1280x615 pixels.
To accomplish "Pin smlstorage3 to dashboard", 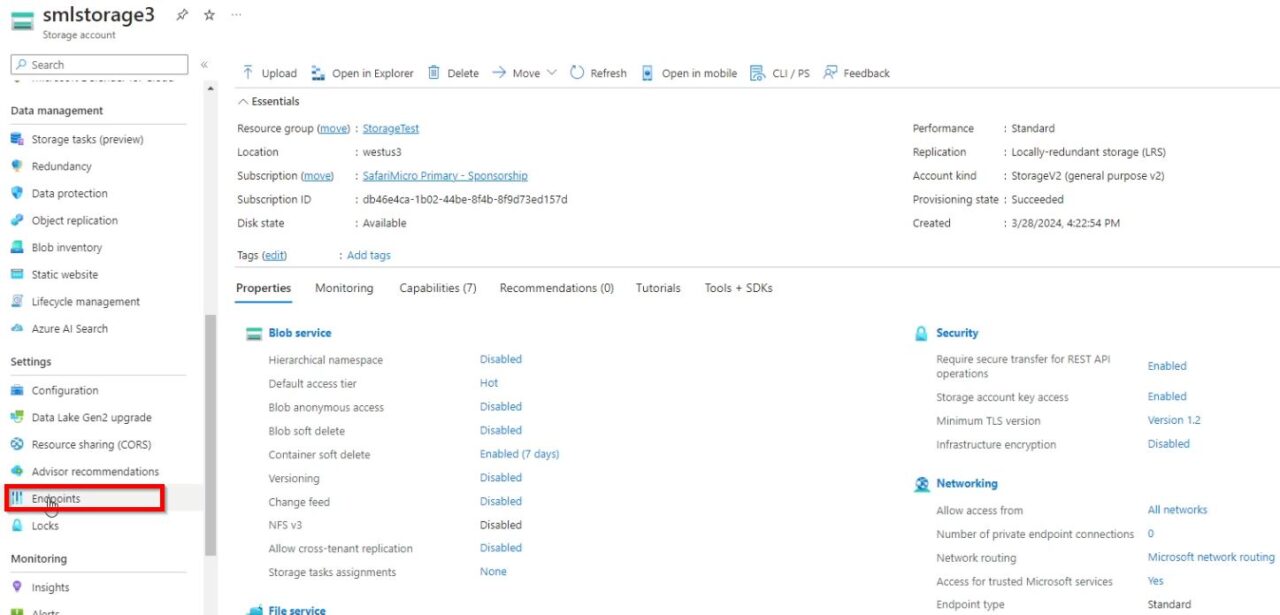I will coord(182,14).
